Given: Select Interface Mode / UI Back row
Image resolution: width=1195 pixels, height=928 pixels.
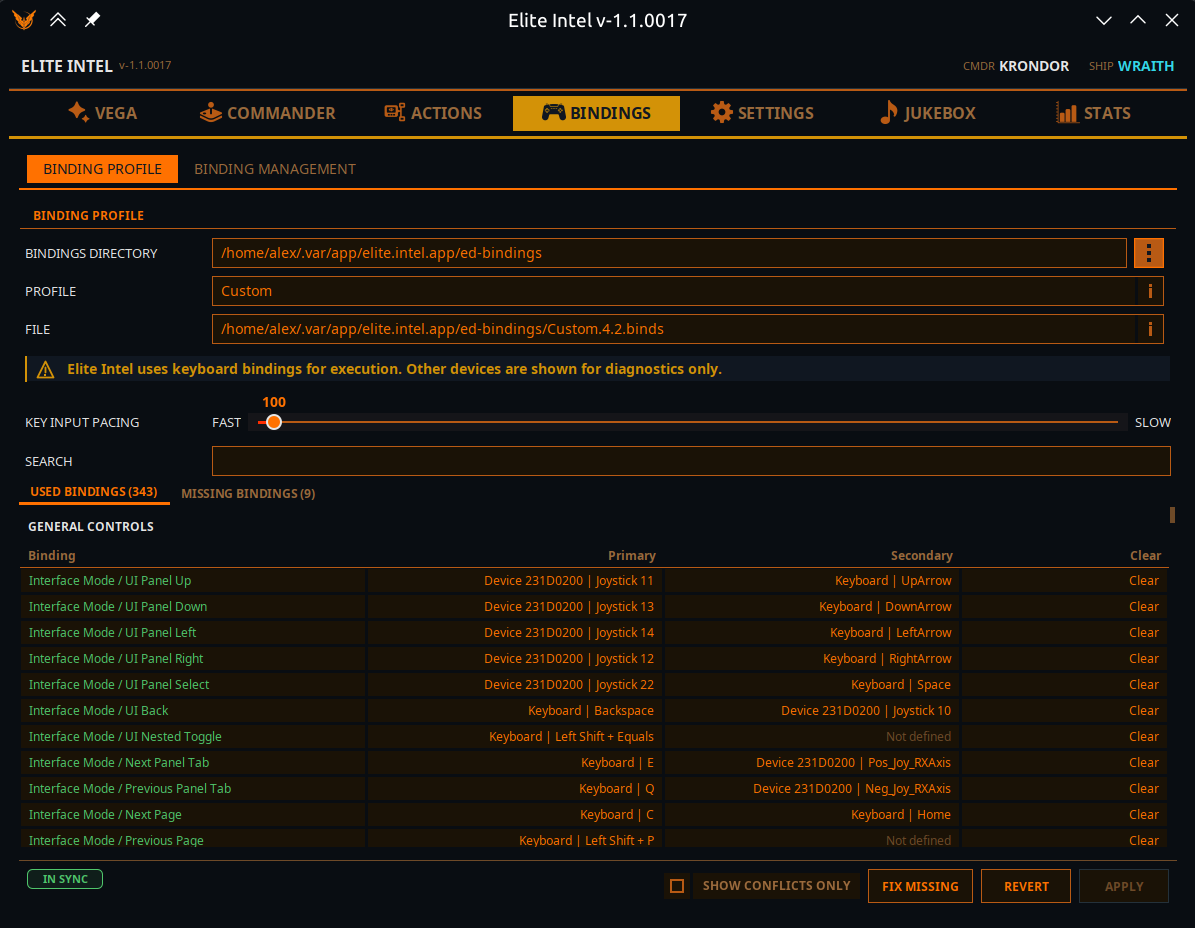Looking at the screenshot, I should point(594,710).
